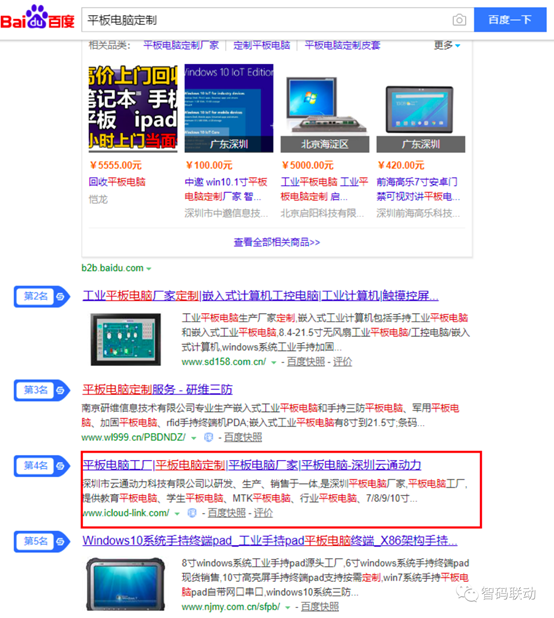554x618 pixels.
Task: Click the 第4名 rank badge icon
Action: [x=42, y=466]
